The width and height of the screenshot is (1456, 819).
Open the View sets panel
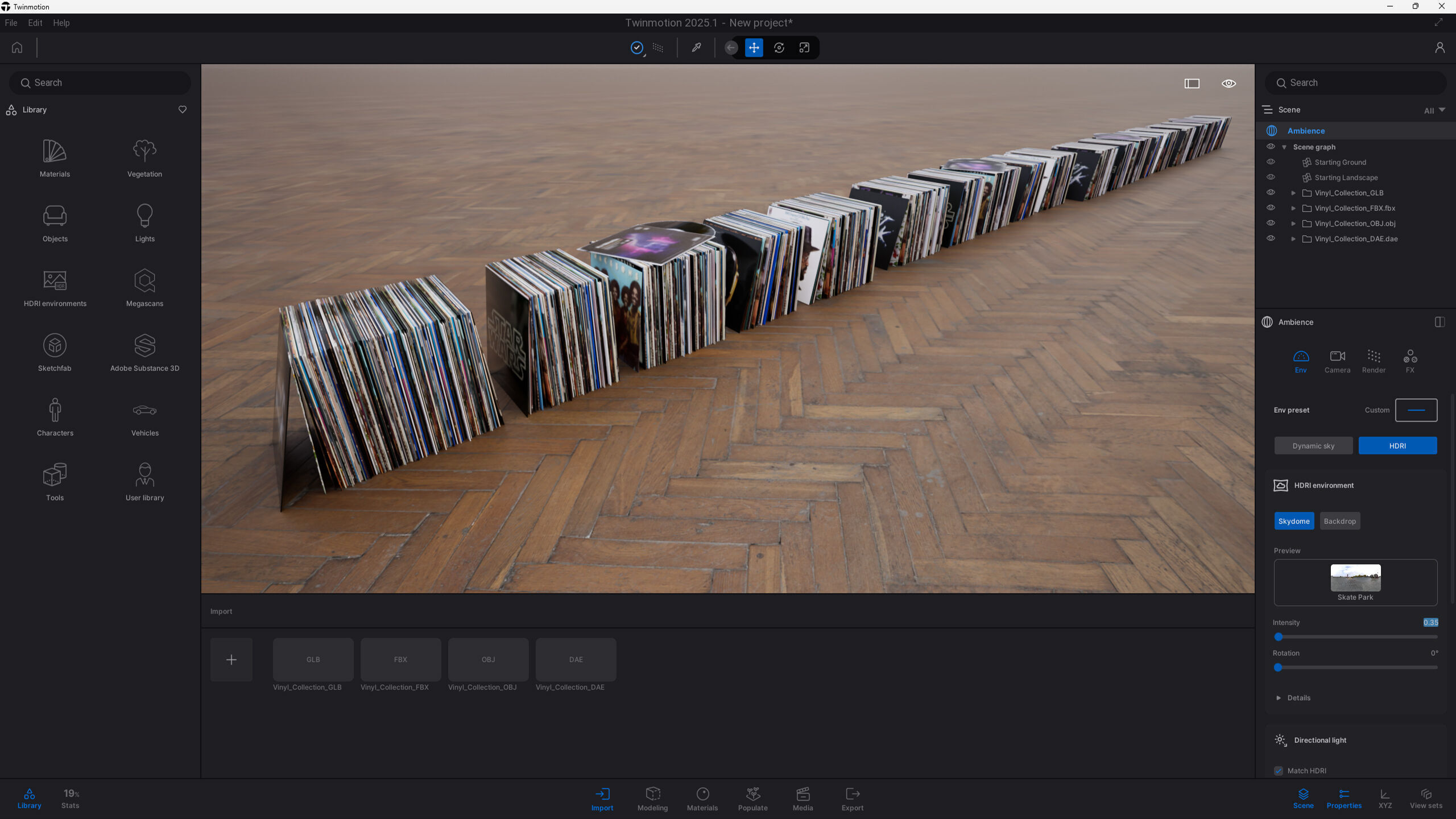(x=1426, y=799)
